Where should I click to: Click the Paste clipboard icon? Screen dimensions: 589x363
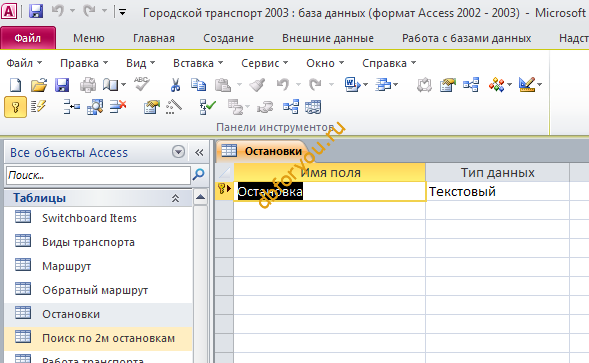(223, 85)
